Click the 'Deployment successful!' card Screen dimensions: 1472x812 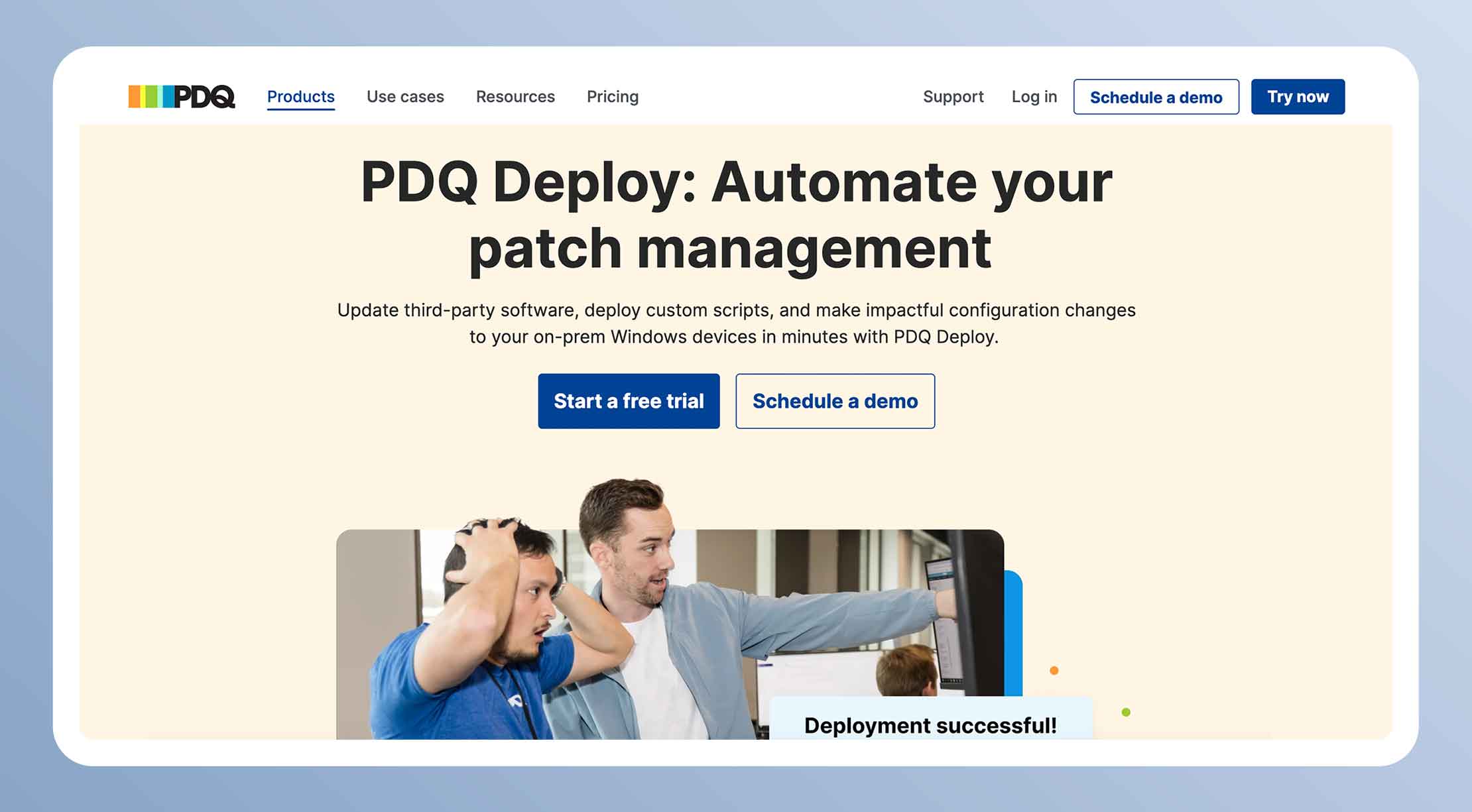coord(931,719)
